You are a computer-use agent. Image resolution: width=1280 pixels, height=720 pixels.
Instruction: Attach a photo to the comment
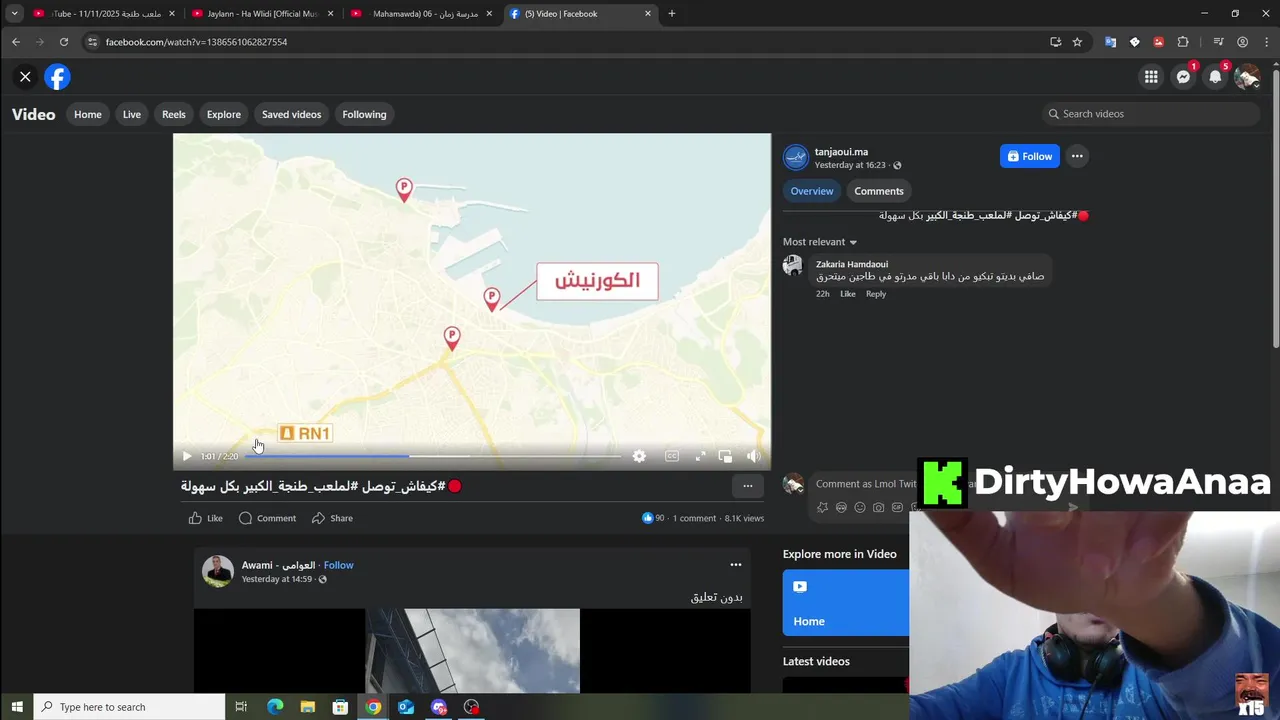(x=878, y=507)
